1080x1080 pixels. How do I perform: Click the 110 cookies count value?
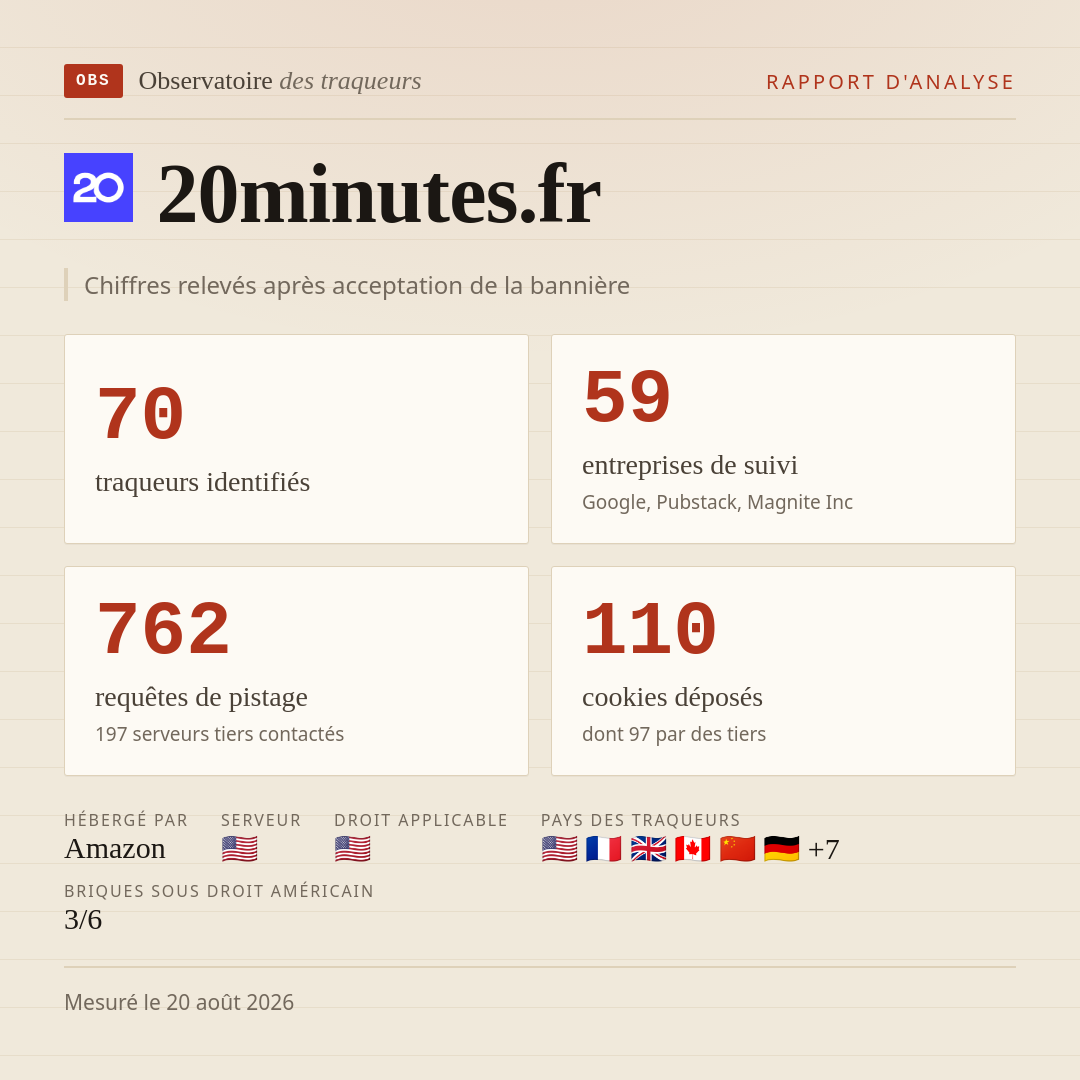pos(650,630)
